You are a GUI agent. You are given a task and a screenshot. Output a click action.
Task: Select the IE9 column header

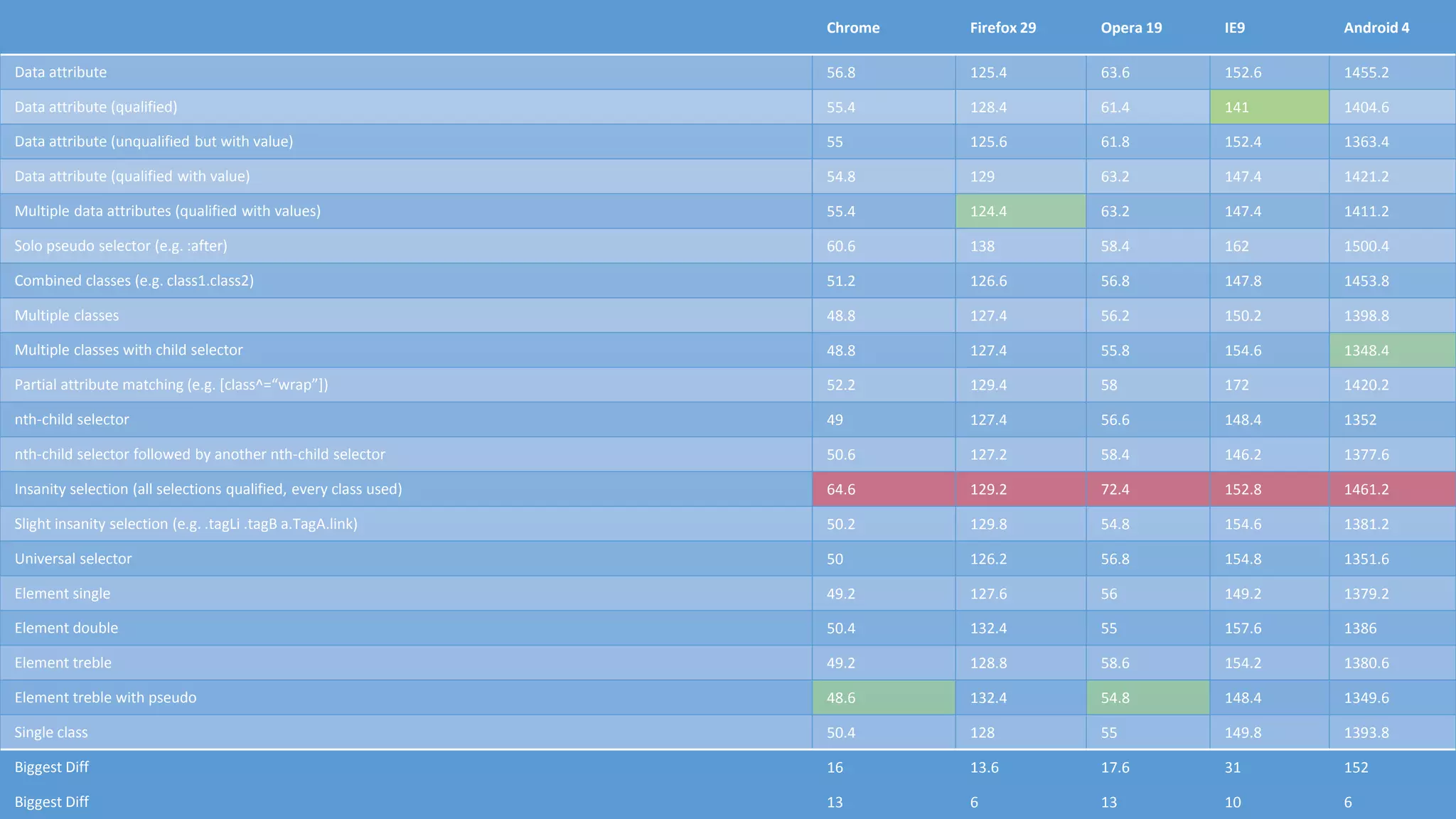(x=1235, y=28)
